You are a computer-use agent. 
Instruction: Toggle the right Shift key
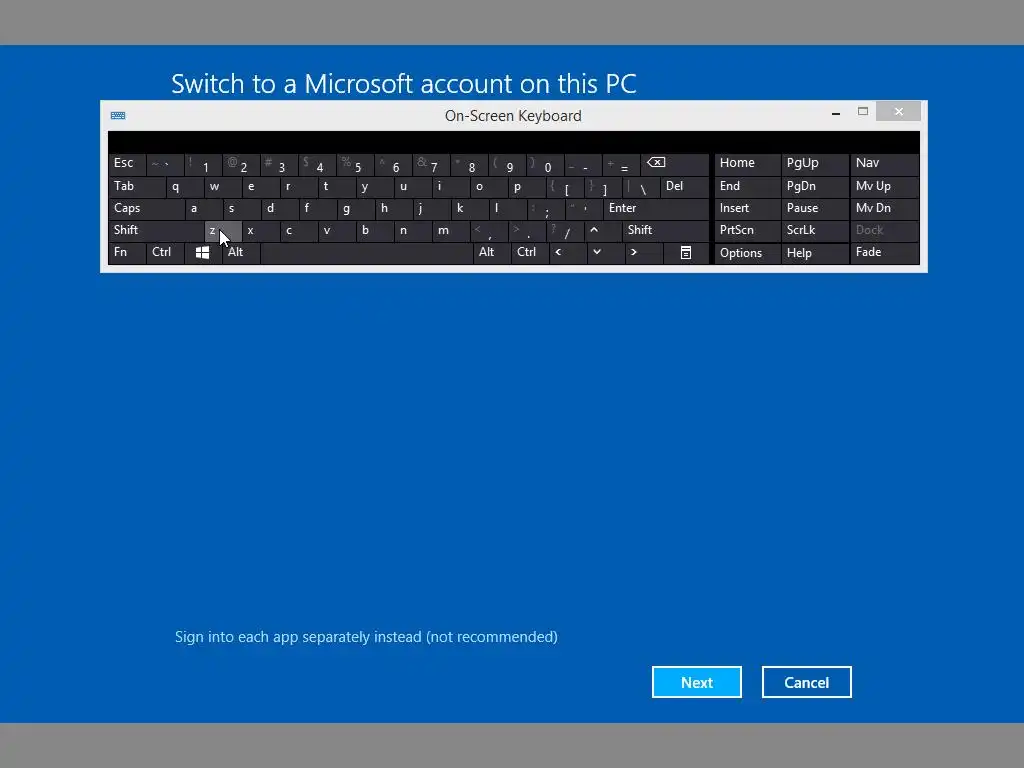click(x=665, y=231)
